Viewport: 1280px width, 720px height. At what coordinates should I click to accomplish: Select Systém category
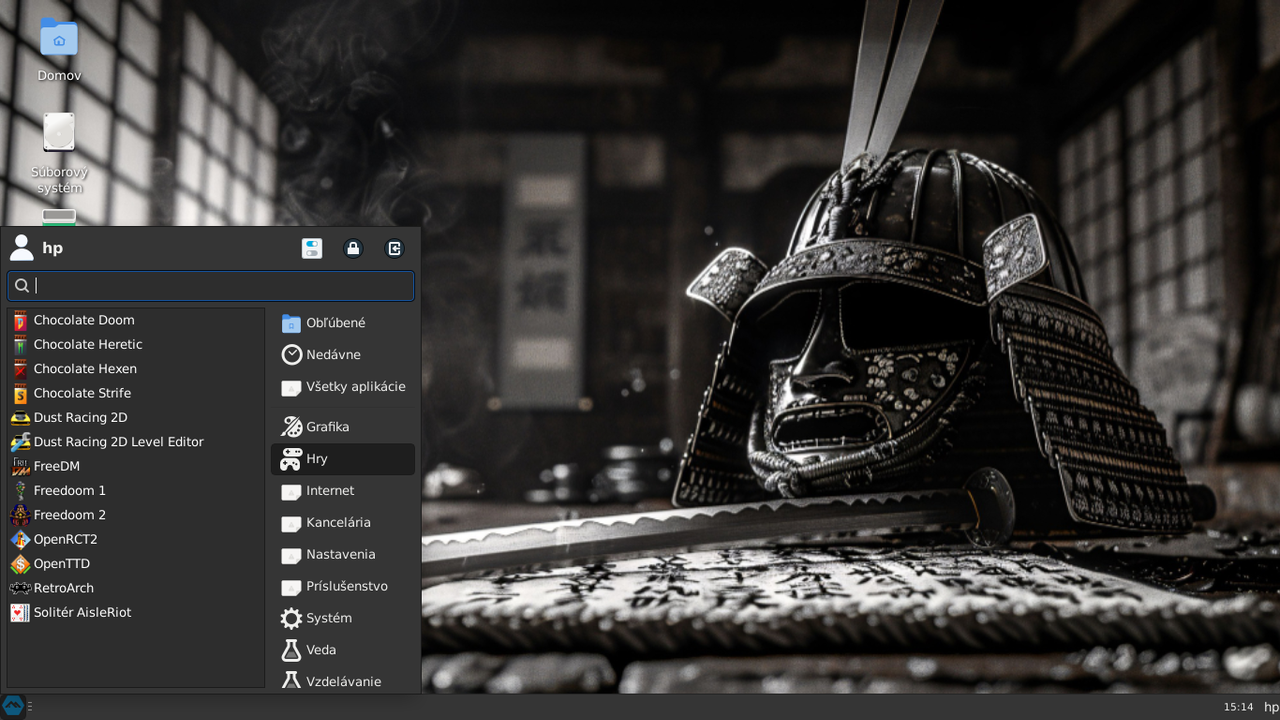pyautogui.click(x=343, y=618)
